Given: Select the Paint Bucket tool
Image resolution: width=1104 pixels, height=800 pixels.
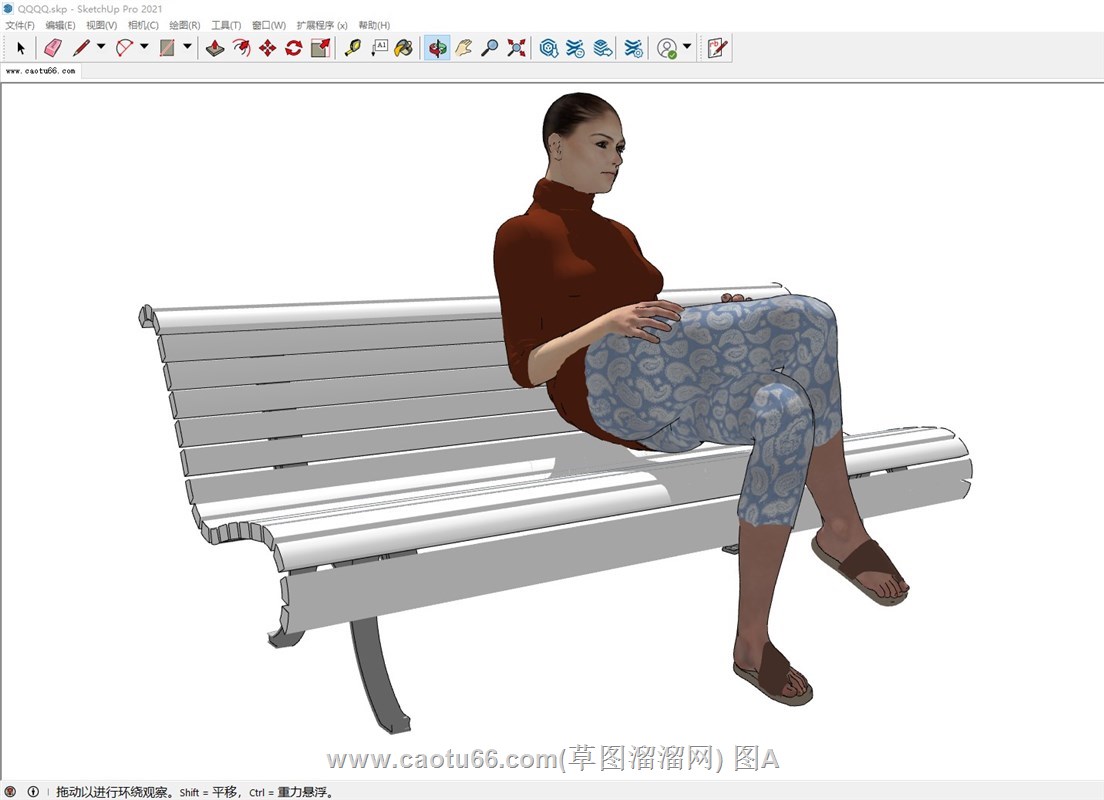Looking at the screenshot, I should (x=403, y=48).
